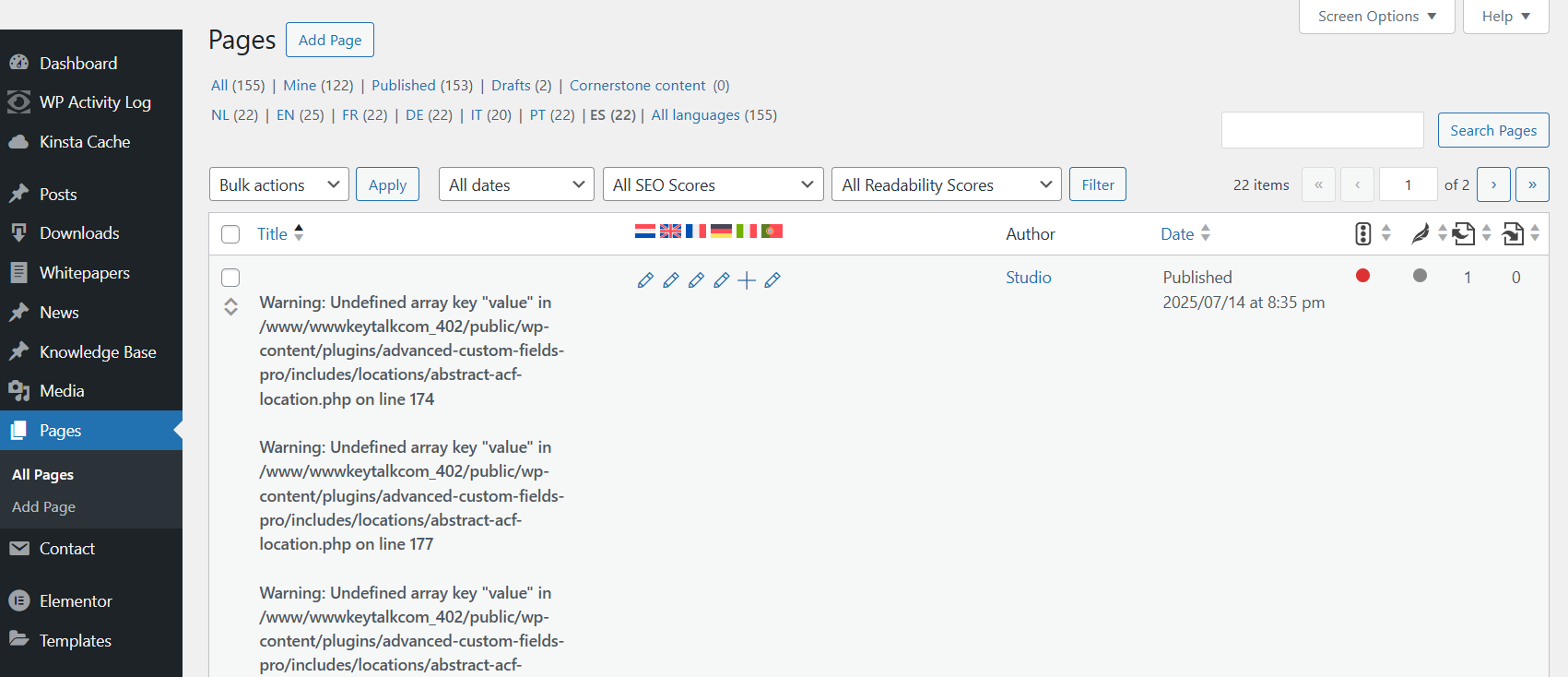Click the UK flag column header
1568x677 pixels.
(x=670, y=231)
